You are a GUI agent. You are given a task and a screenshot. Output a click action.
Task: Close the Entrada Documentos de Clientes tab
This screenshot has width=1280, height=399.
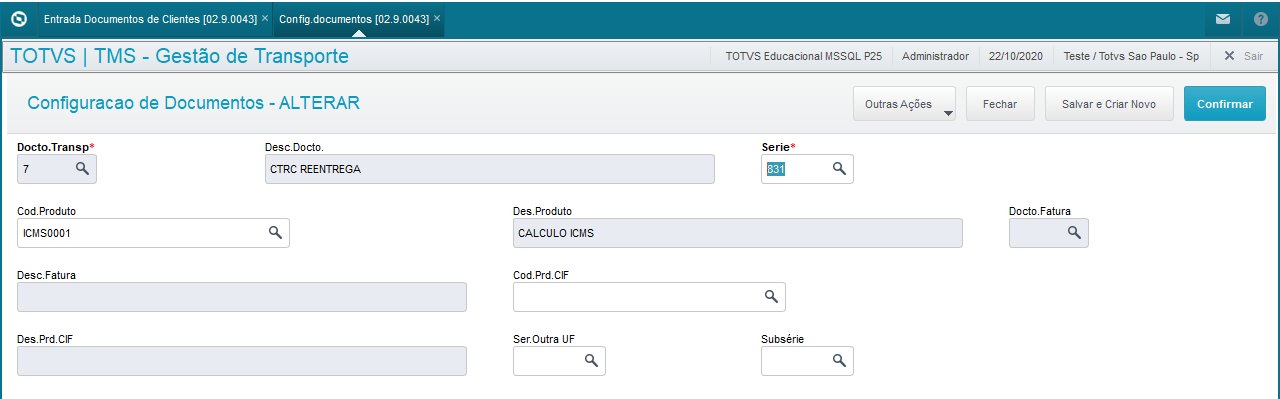pos(265,18)
